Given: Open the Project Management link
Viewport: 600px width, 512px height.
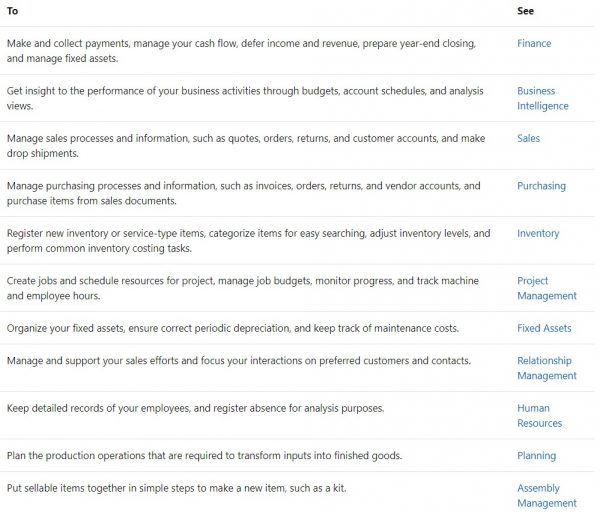Looking at the screenshot, I should click(x=546, y=288).
